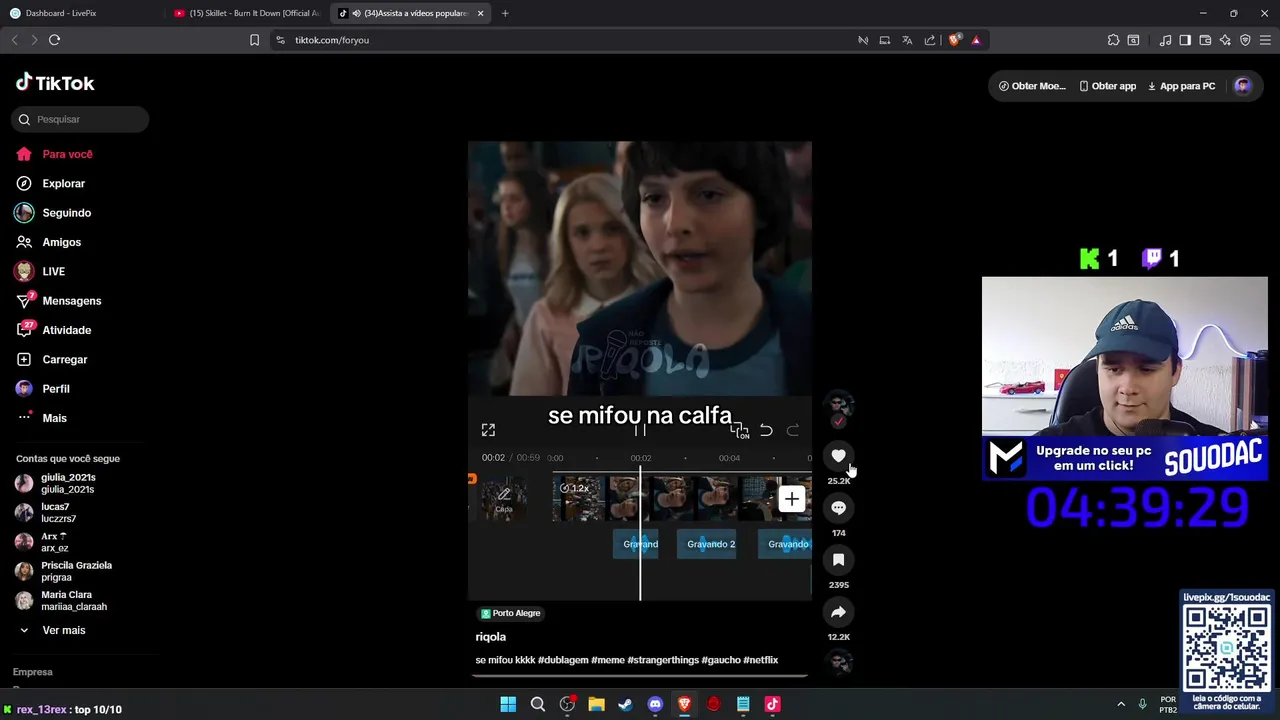Share the video via arrow icon
This screenshot has width=1280, height=720.
coord(838,612)
